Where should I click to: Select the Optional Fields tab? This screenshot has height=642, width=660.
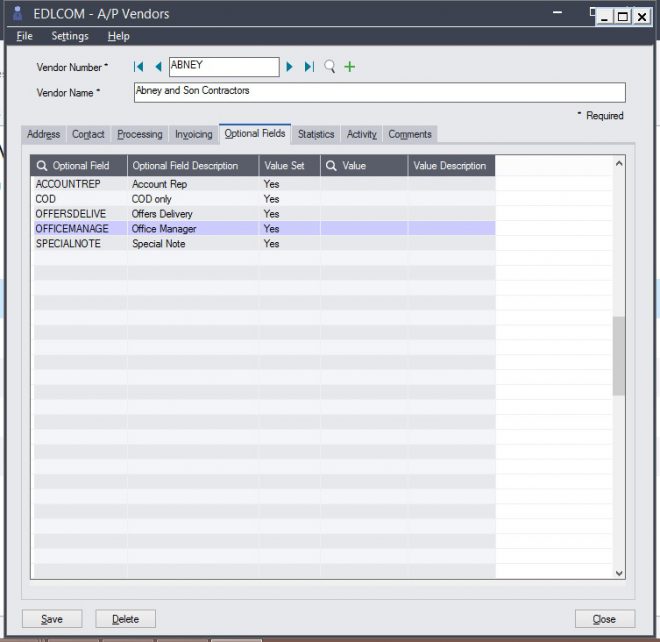(x=255, y=133)
